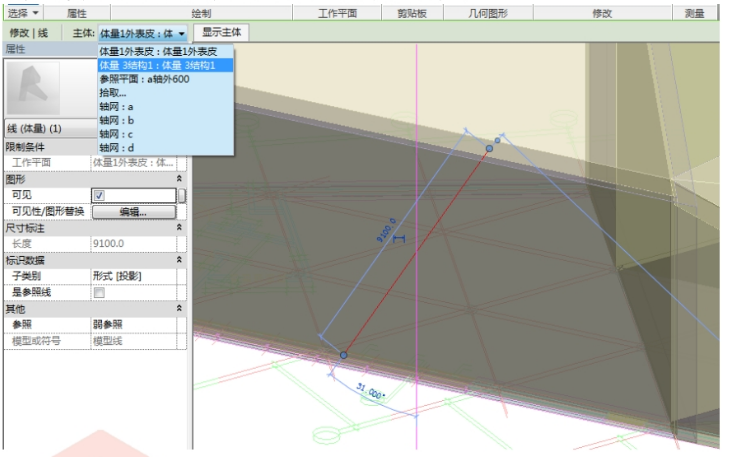This screenshot has width=730, height=457.
Task: Click the 模型或符号 value 模型线
Action: coord(135,341)
